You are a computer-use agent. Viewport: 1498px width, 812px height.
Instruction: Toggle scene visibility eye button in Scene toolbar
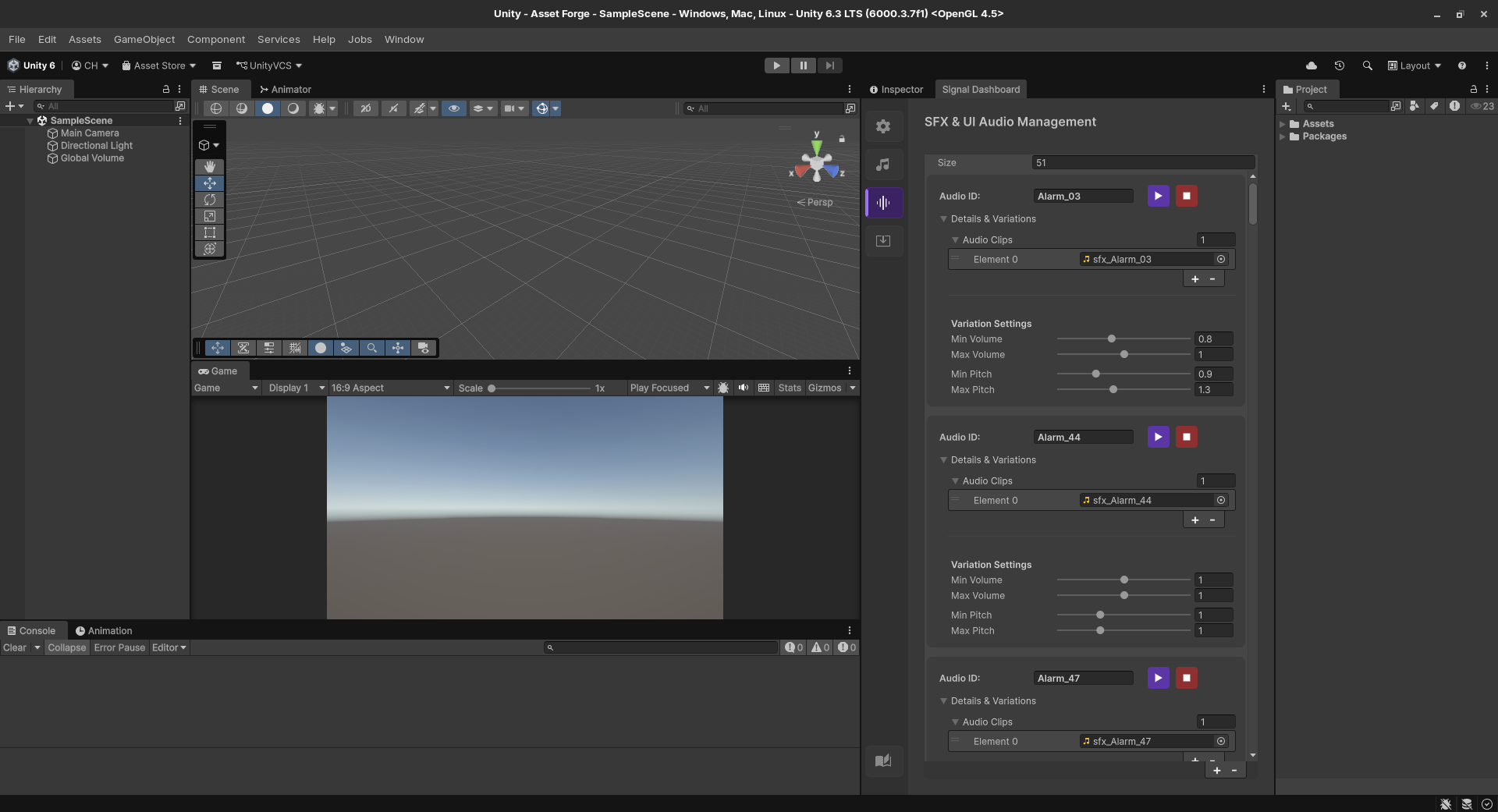coord(454,108)
